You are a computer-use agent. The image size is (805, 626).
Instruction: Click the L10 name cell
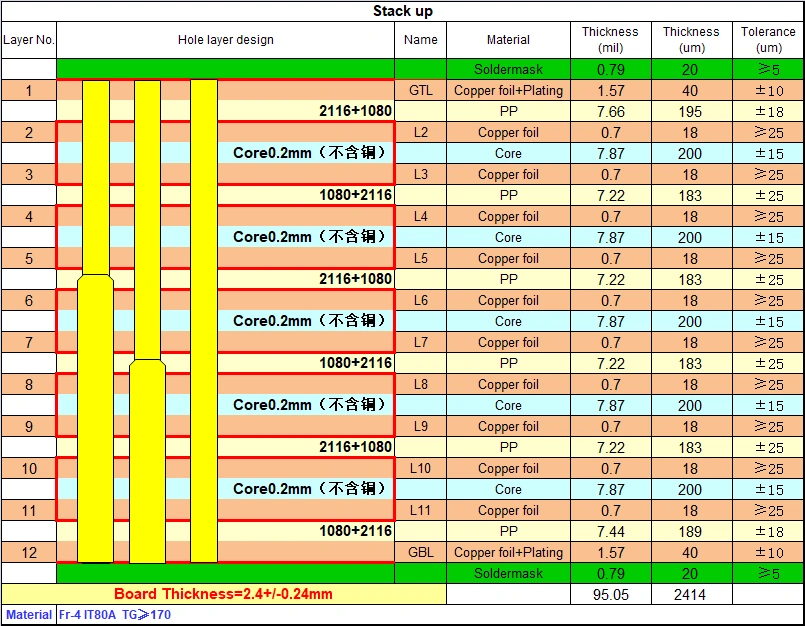420,468
